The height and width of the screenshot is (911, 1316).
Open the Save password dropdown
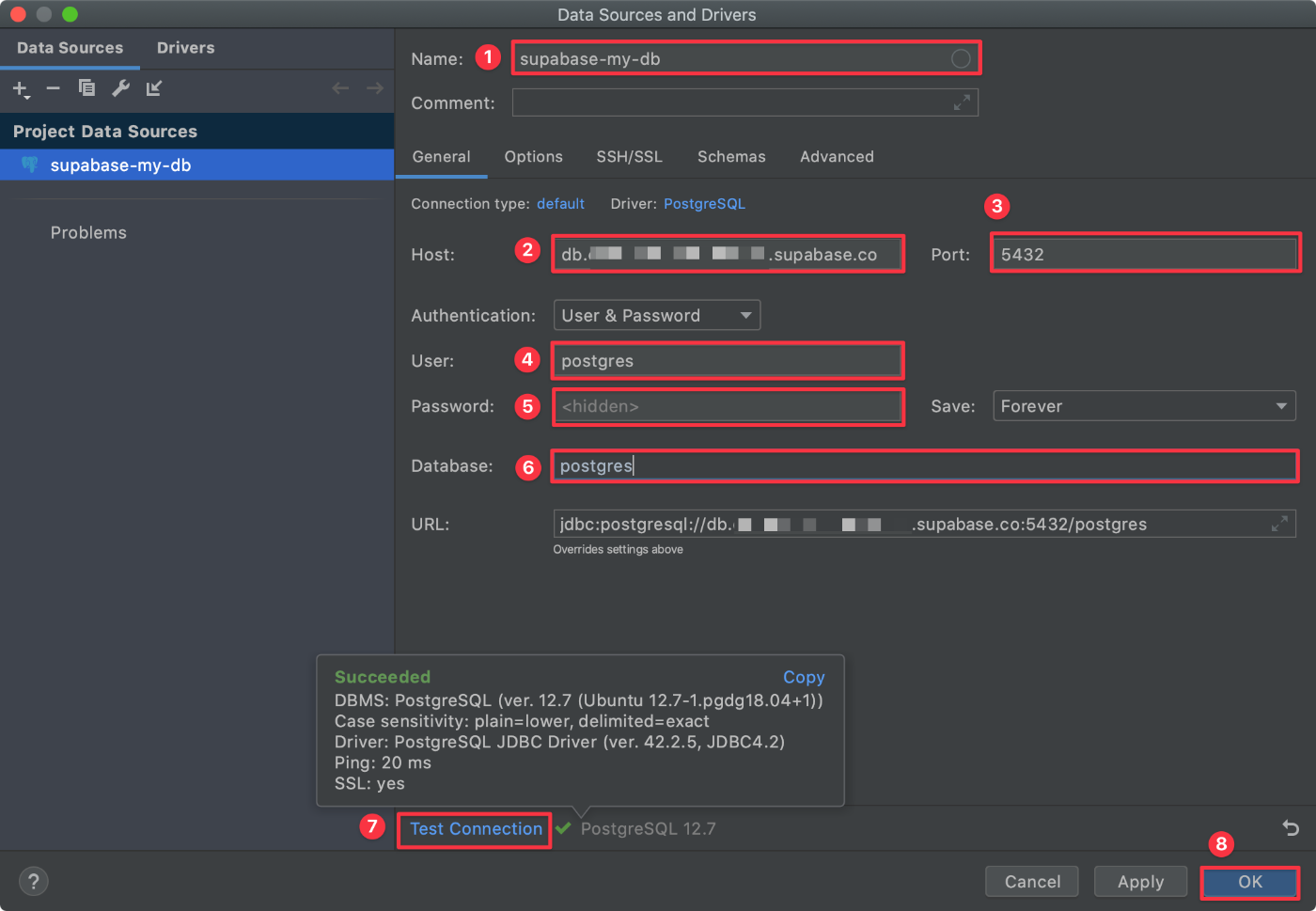[1144, 406]
